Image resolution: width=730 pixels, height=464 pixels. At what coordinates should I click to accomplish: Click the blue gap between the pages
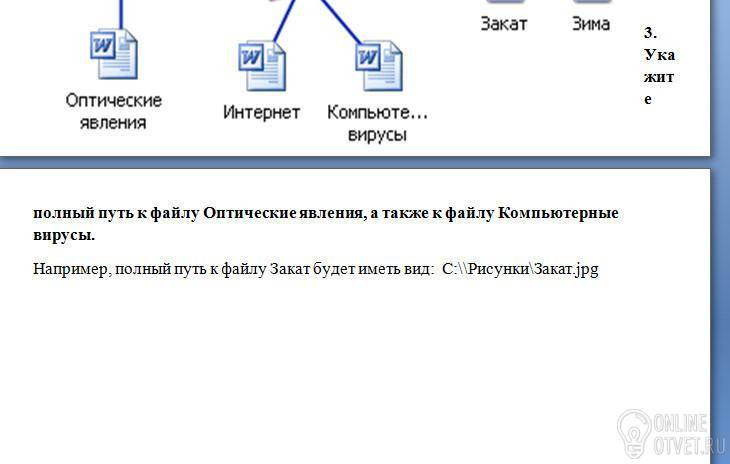pos(355,163)
